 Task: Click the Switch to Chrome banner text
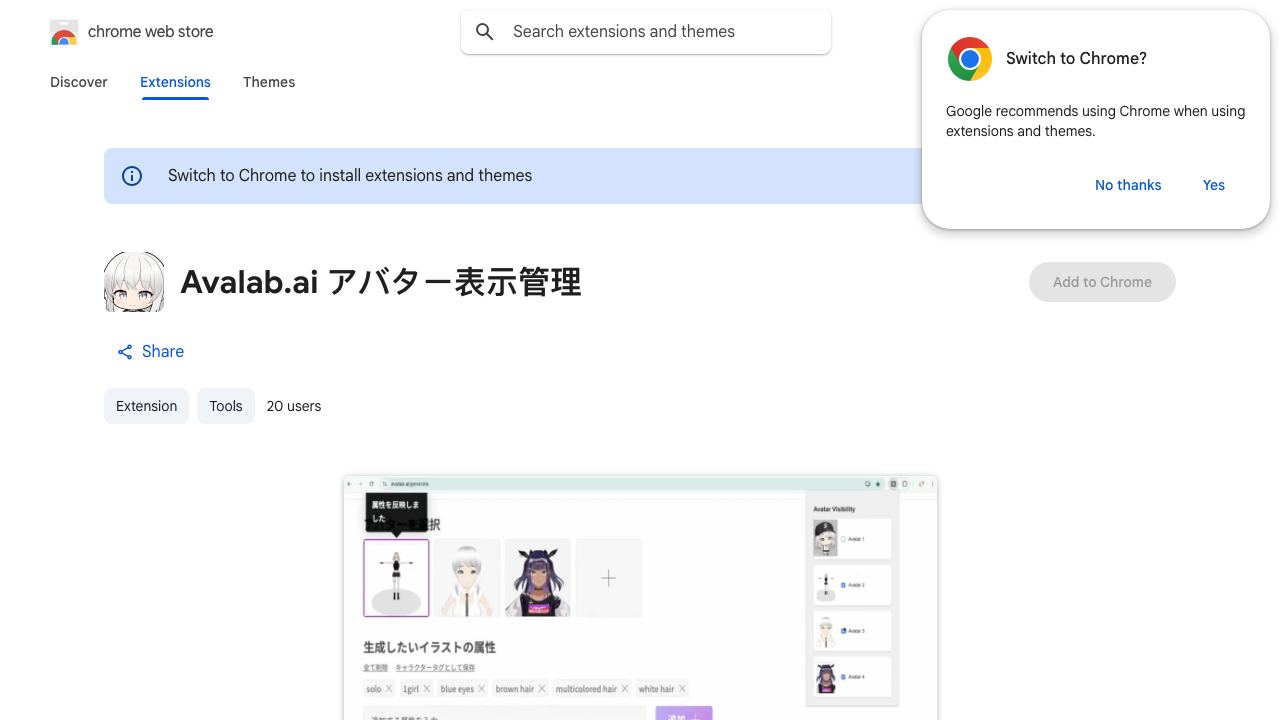(x=350, y=176)
